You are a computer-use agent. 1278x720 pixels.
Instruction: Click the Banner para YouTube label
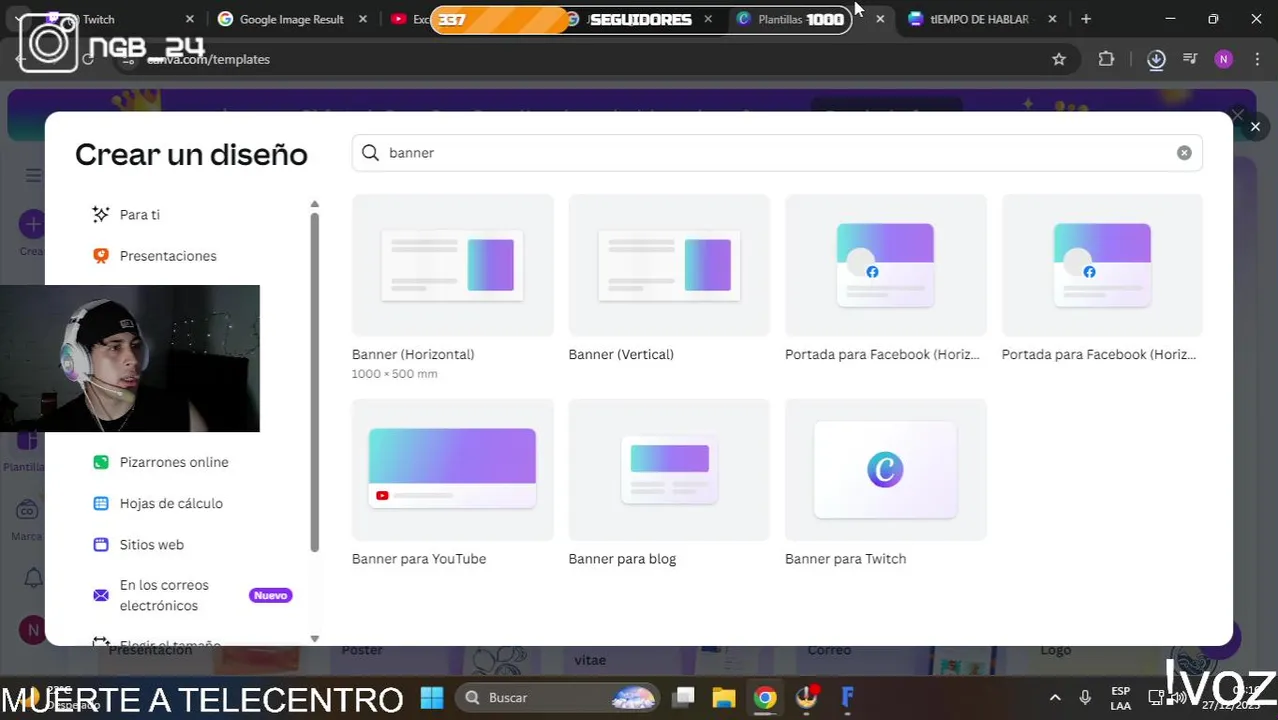(419, 559)
